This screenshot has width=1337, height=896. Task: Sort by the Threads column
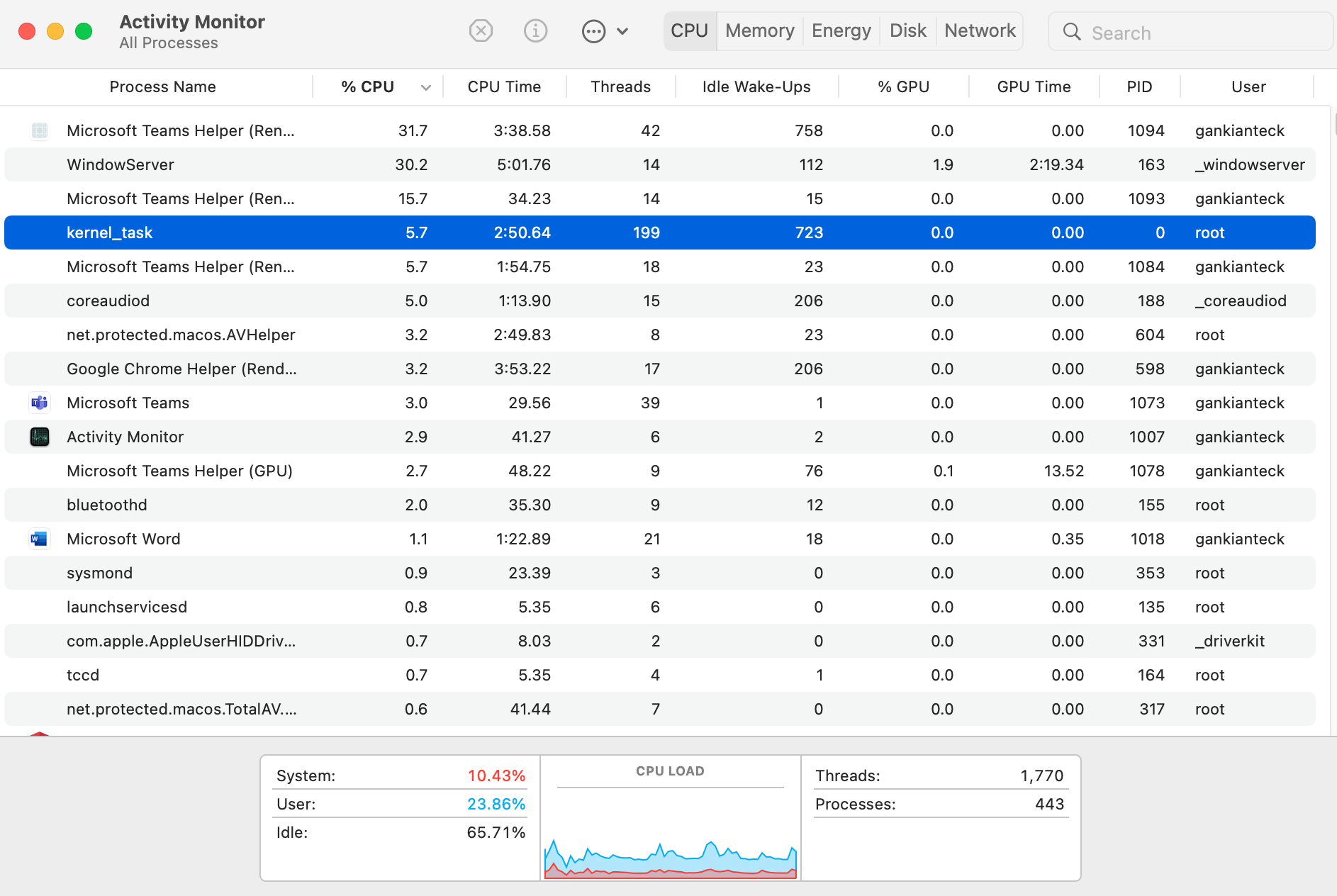point(620,86)
